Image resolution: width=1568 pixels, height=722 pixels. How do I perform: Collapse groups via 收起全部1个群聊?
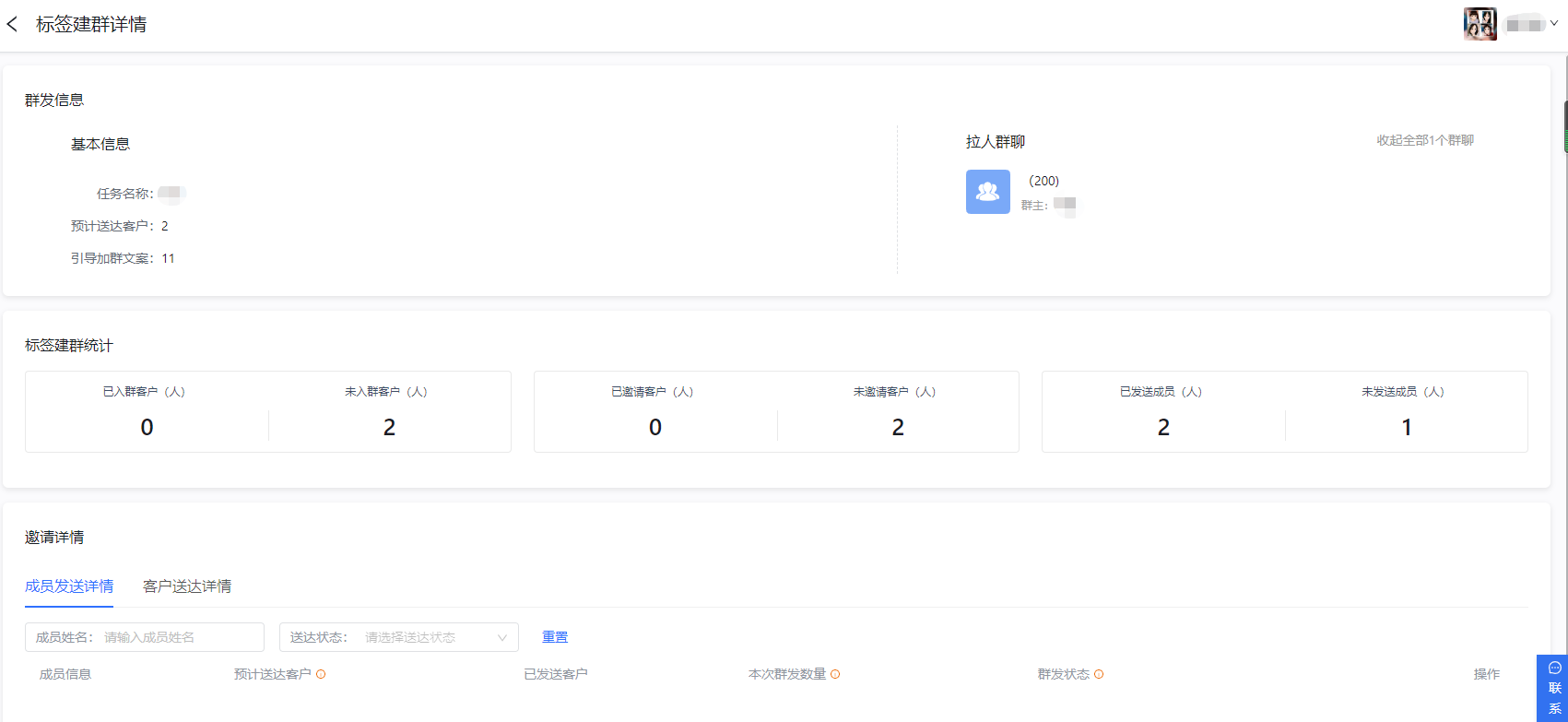pyautogui.click(x=1424, y=140)
